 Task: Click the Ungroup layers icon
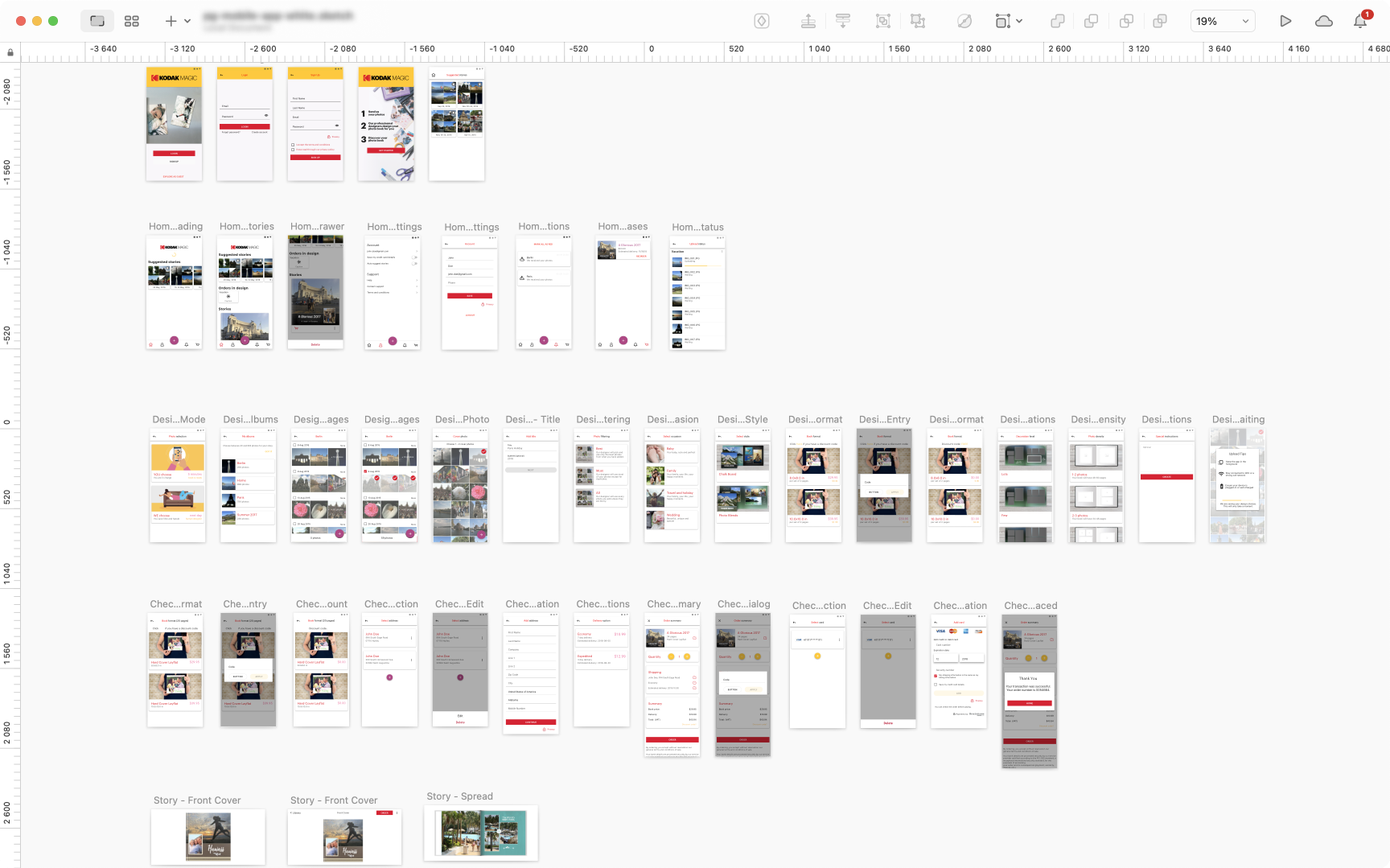point(918,21)
